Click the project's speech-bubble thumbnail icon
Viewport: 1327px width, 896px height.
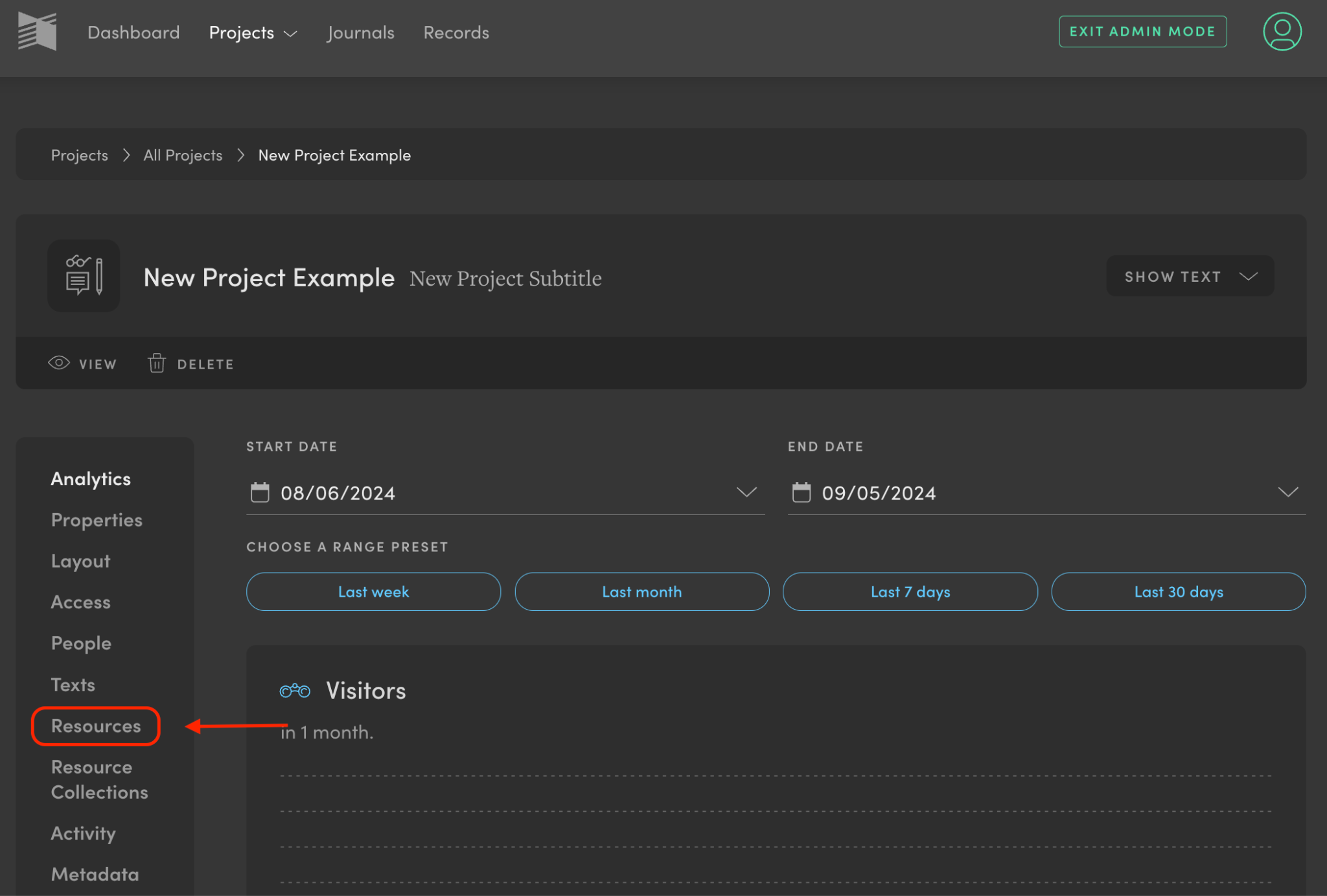[x=83, y=276]
